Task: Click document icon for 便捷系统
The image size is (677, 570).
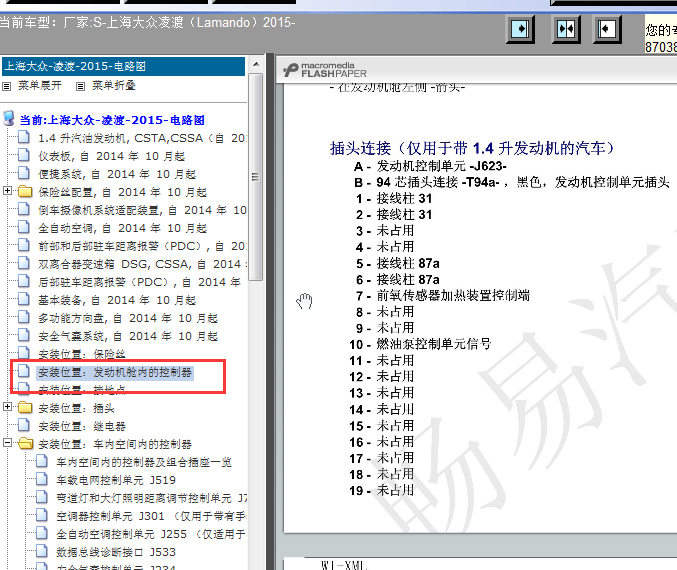Action: (24, 173)
